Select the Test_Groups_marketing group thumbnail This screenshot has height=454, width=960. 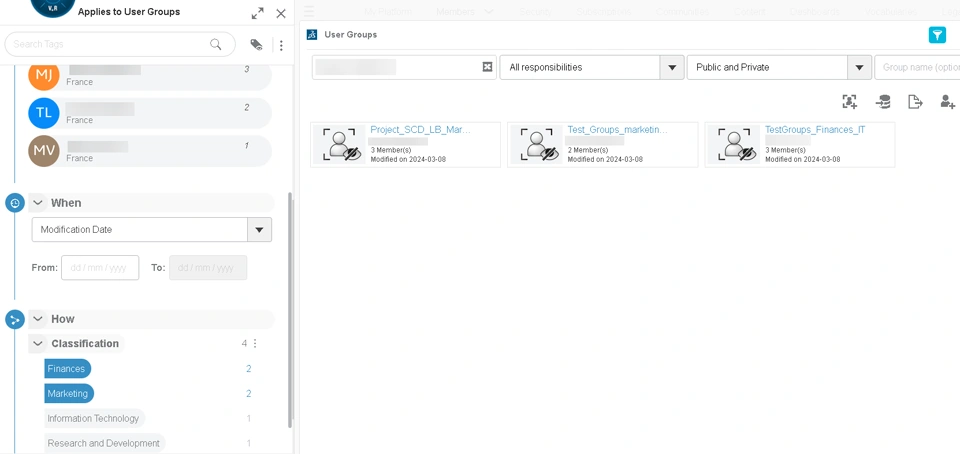pyautogui.click(x=537, y=145)
